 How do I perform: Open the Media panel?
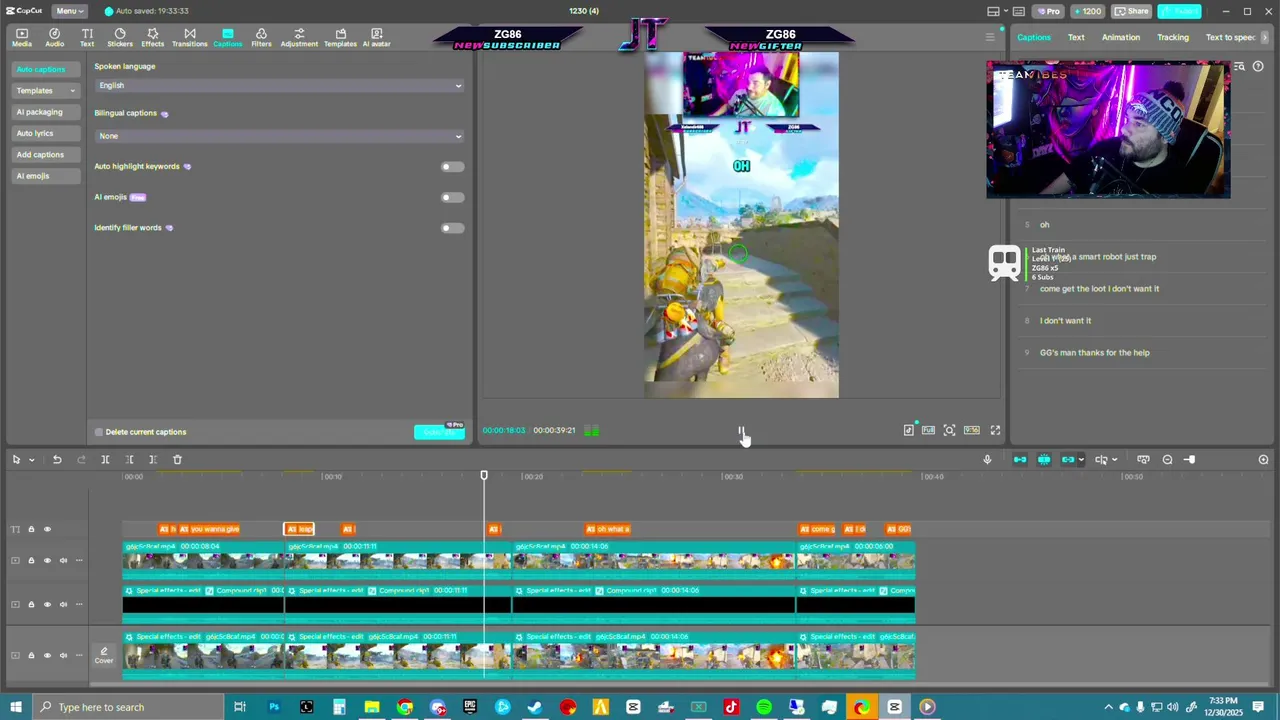click(21, 38)
